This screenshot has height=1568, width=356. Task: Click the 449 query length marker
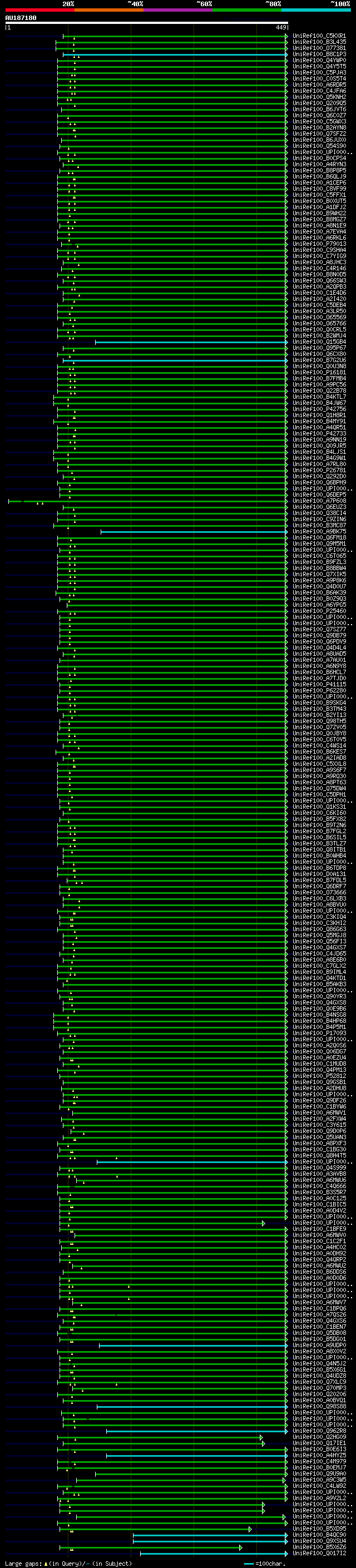[x=280, y=27]
